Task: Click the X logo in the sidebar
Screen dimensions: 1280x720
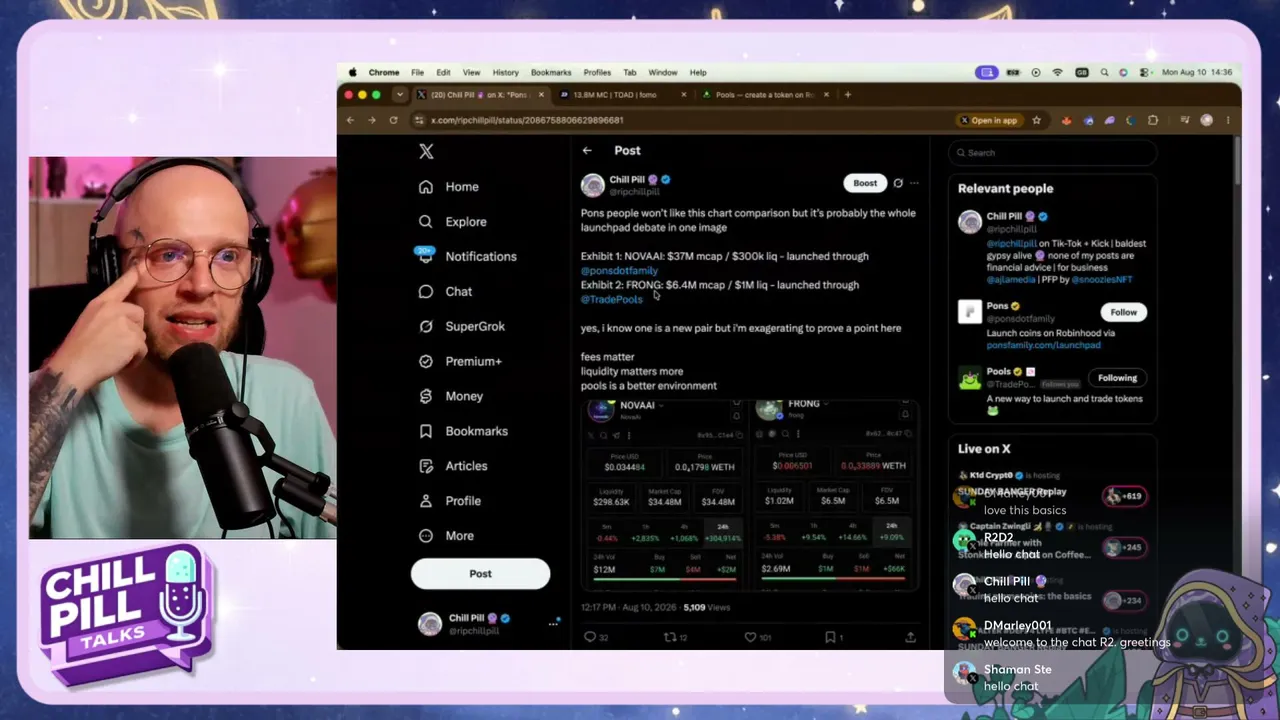Action: coord(426,151)
